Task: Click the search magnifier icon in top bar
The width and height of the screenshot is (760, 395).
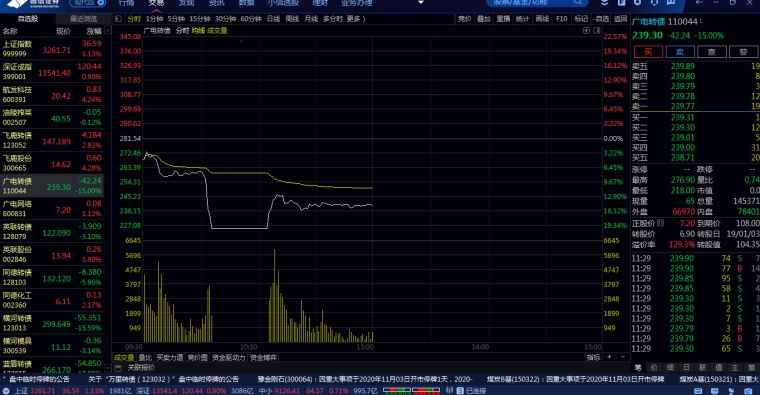Action: pyautogui.click(x=578, y=2)
